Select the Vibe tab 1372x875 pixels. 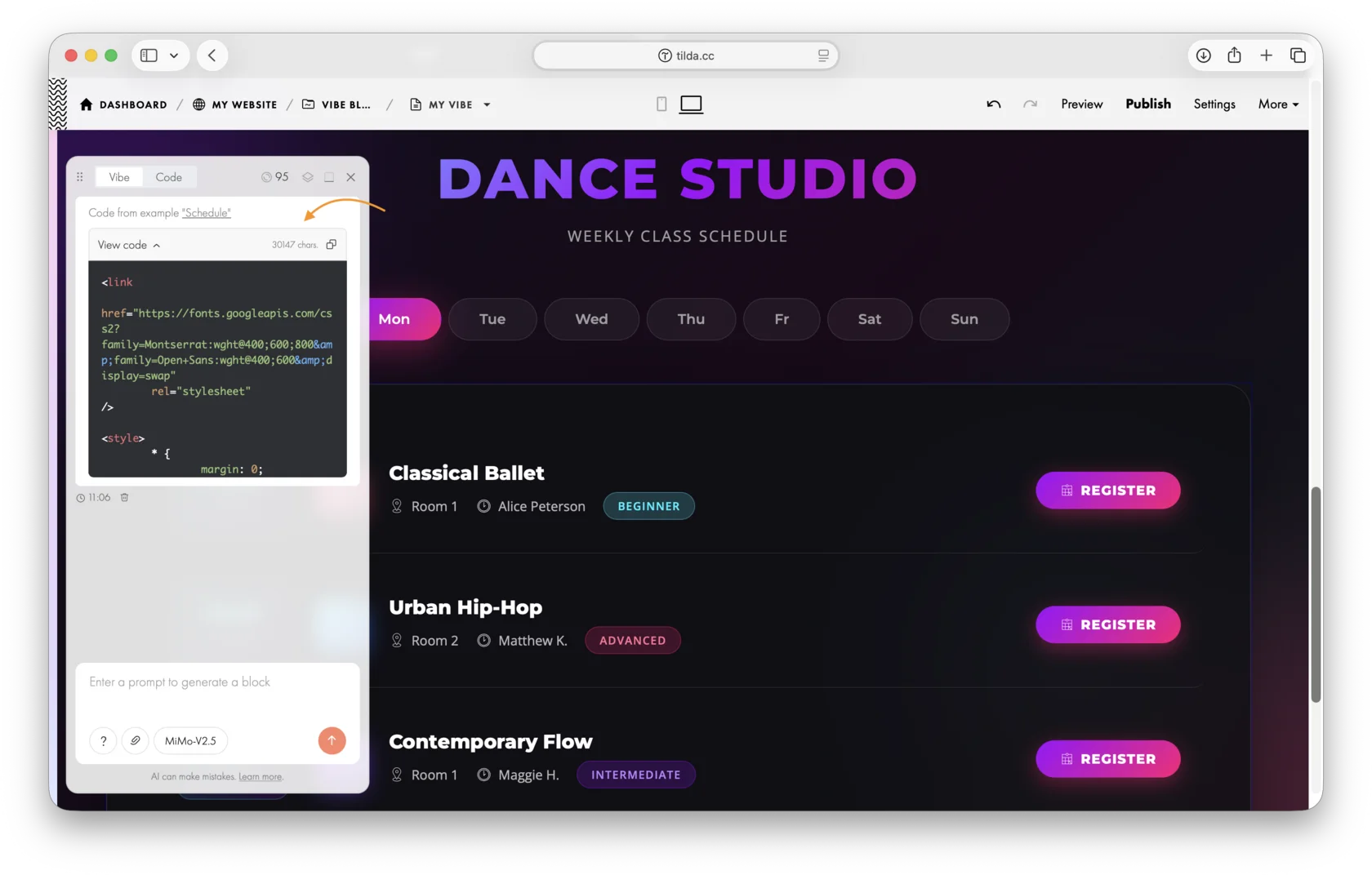pyautogui.click(x=119, y=177)
